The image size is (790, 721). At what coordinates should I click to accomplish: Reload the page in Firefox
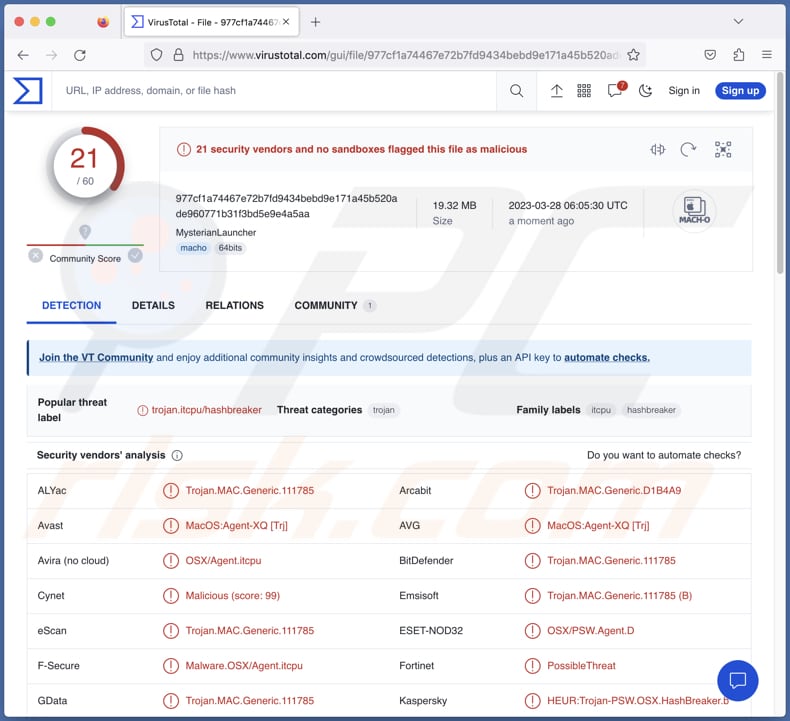pos(80,55)
